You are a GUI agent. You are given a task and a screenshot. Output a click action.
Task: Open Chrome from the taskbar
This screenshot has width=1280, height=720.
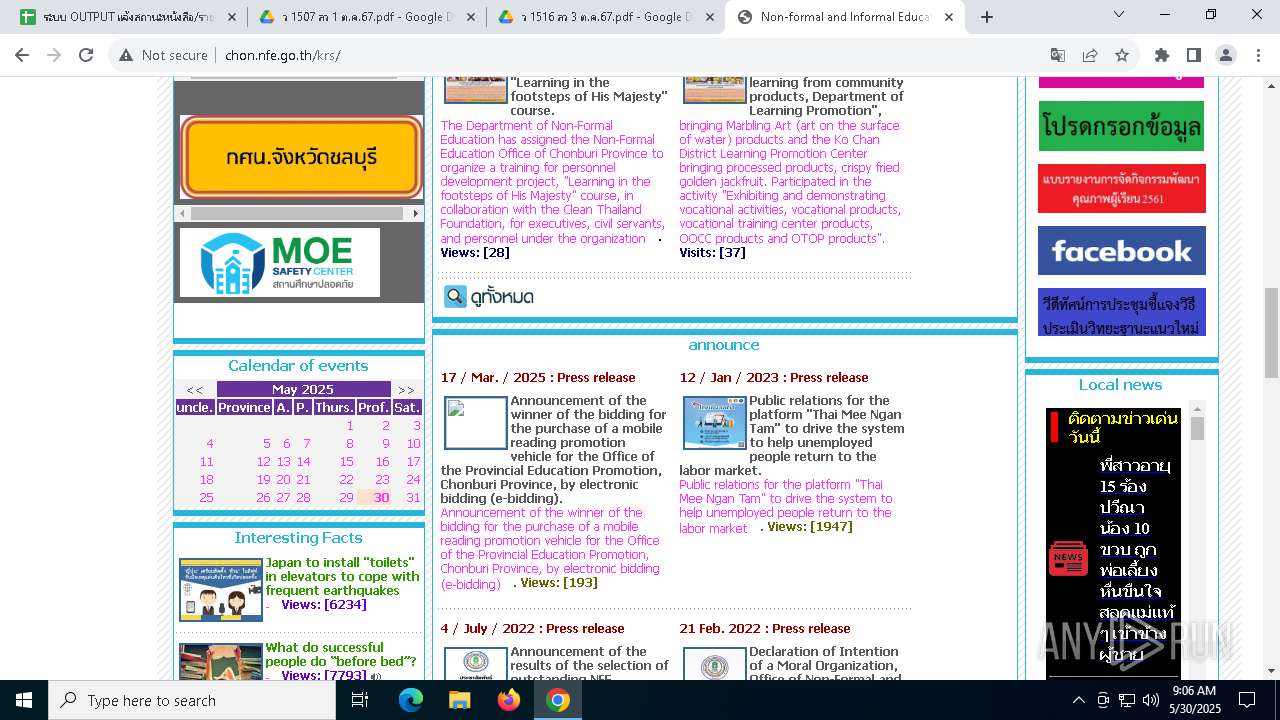pyautogui.click(x=558, y=700)
